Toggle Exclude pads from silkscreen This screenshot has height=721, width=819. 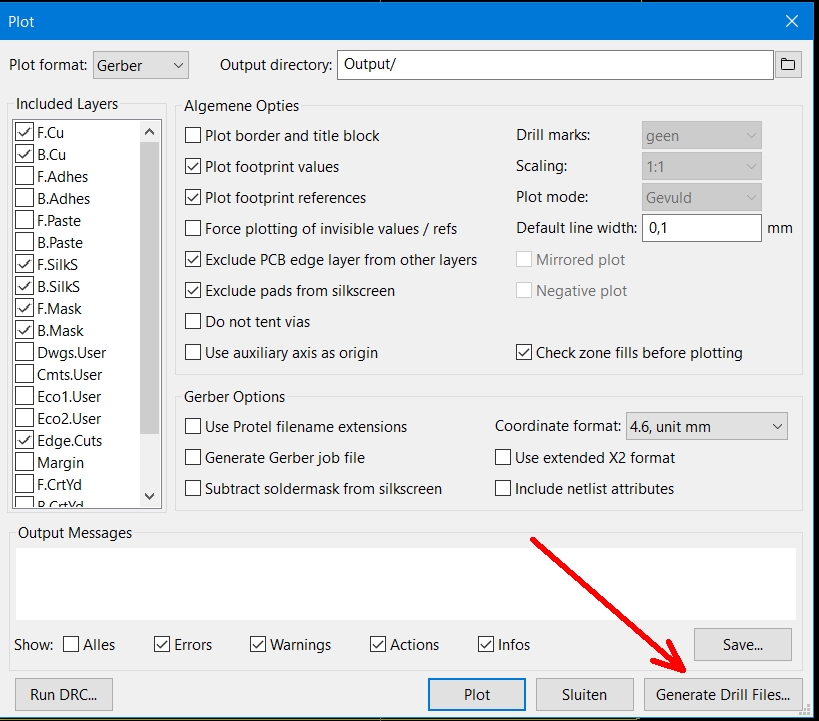[x=193, y=290]
